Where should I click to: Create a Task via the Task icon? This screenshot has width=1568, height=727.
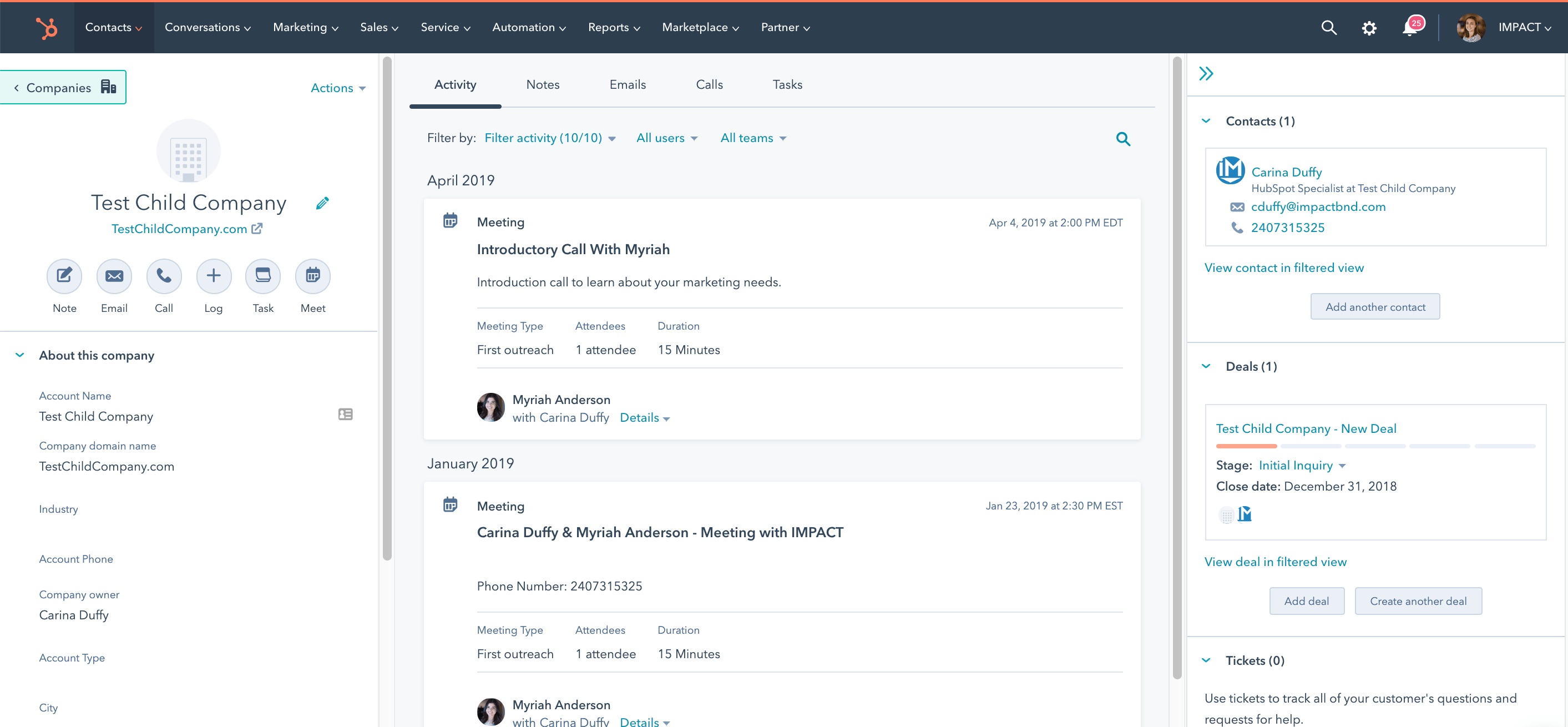[x=263, y=276]
